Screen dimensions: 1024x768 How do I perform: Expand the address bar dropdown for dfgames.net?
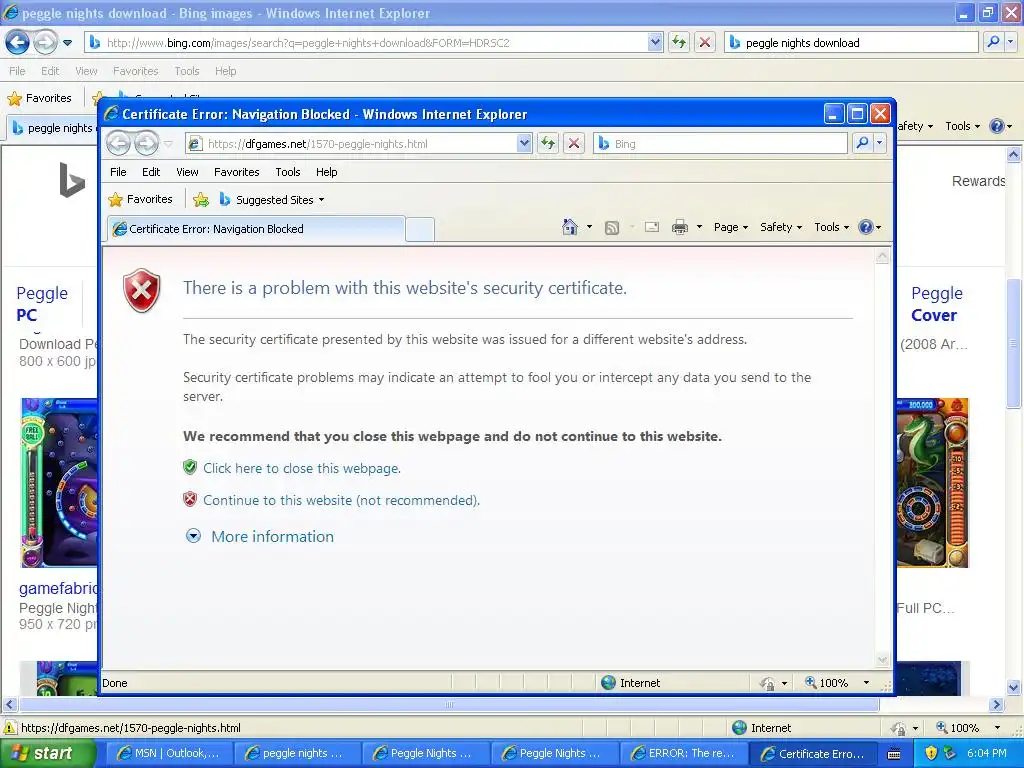pyautogui.click(x=524, y=143)
